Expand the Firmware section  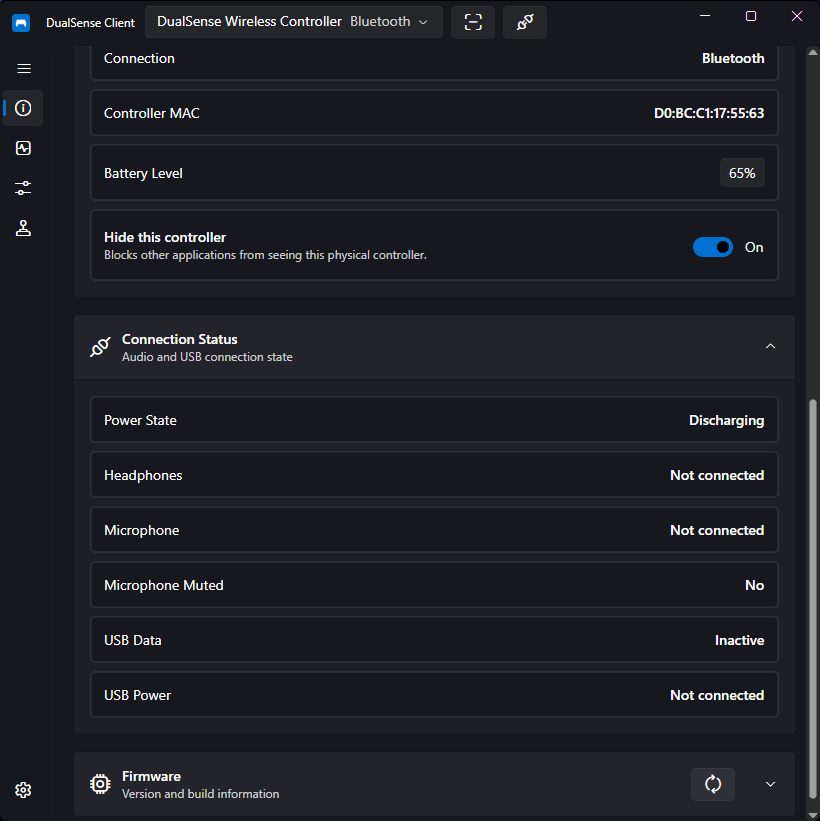coord(770,784)
